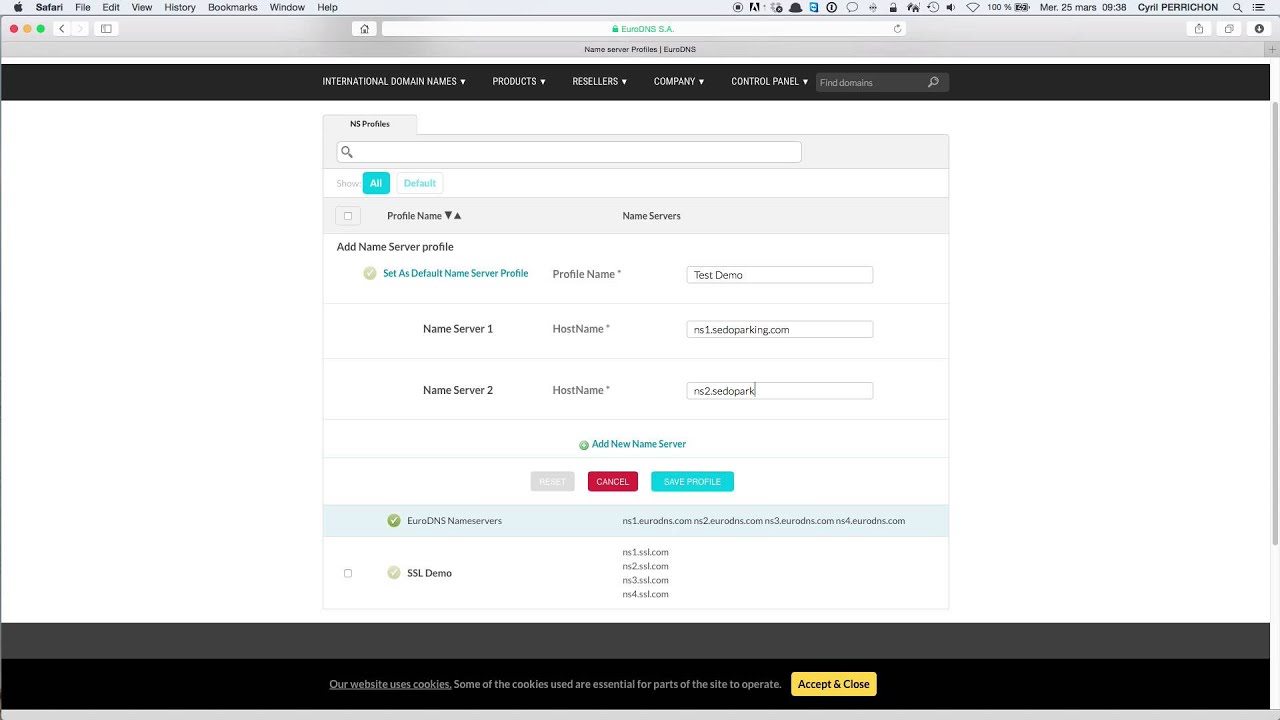The width and height of the screenshot is (1280, 720).
Task: Open the Time Machine menu bar icon
Action: click(x=933, y=7)
